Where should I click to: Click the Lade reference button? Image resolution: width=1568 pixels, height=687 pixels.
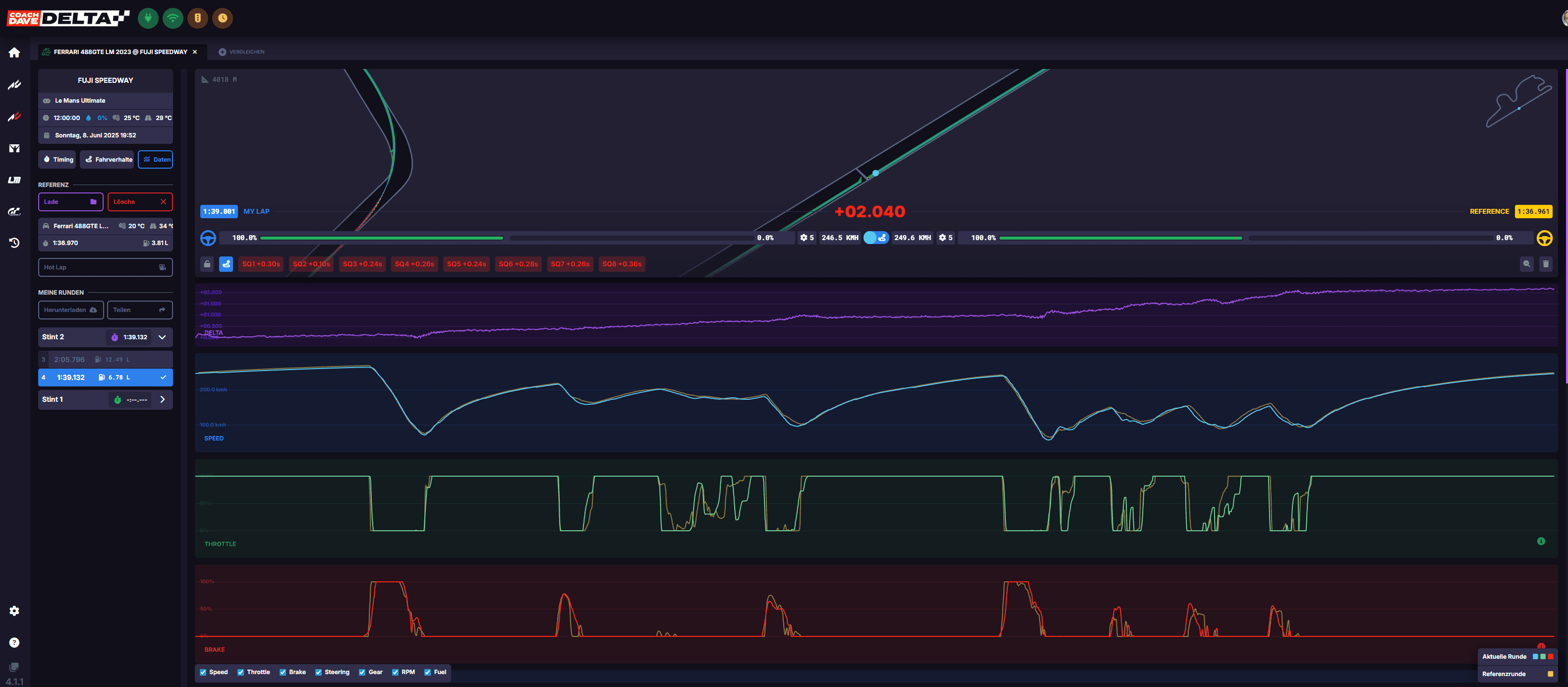click(x=70, y=201)
